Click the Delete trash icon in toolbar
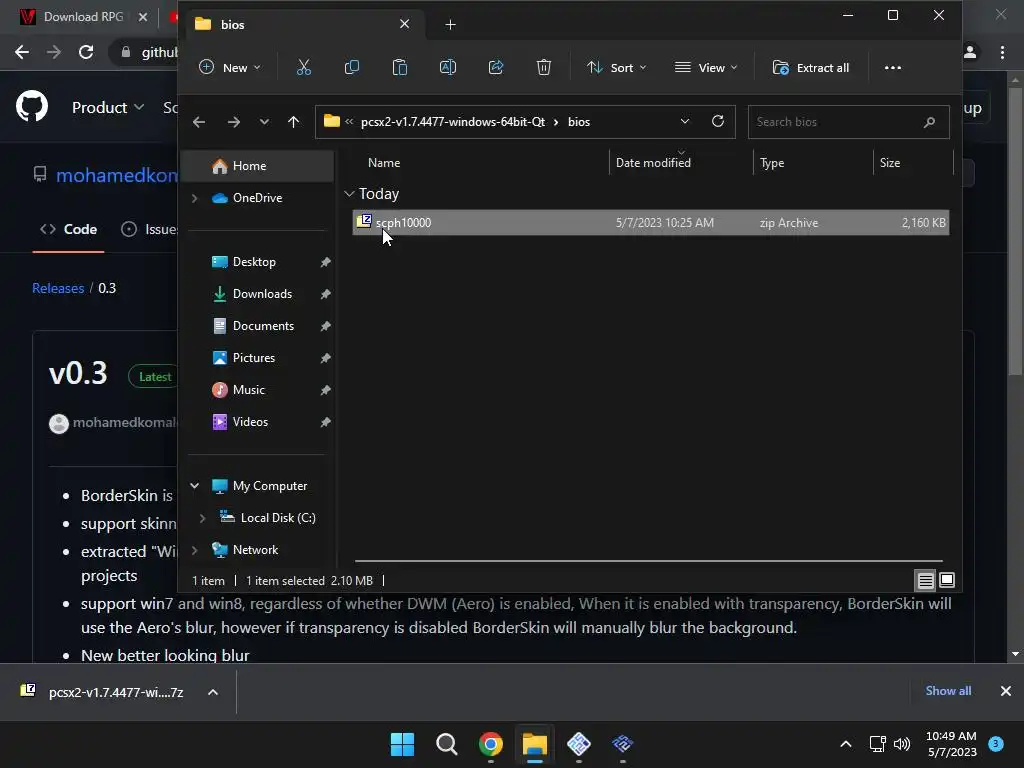The width and height of the screenshot is (1024, 768). pyautogui.click(x=543, y=67)
